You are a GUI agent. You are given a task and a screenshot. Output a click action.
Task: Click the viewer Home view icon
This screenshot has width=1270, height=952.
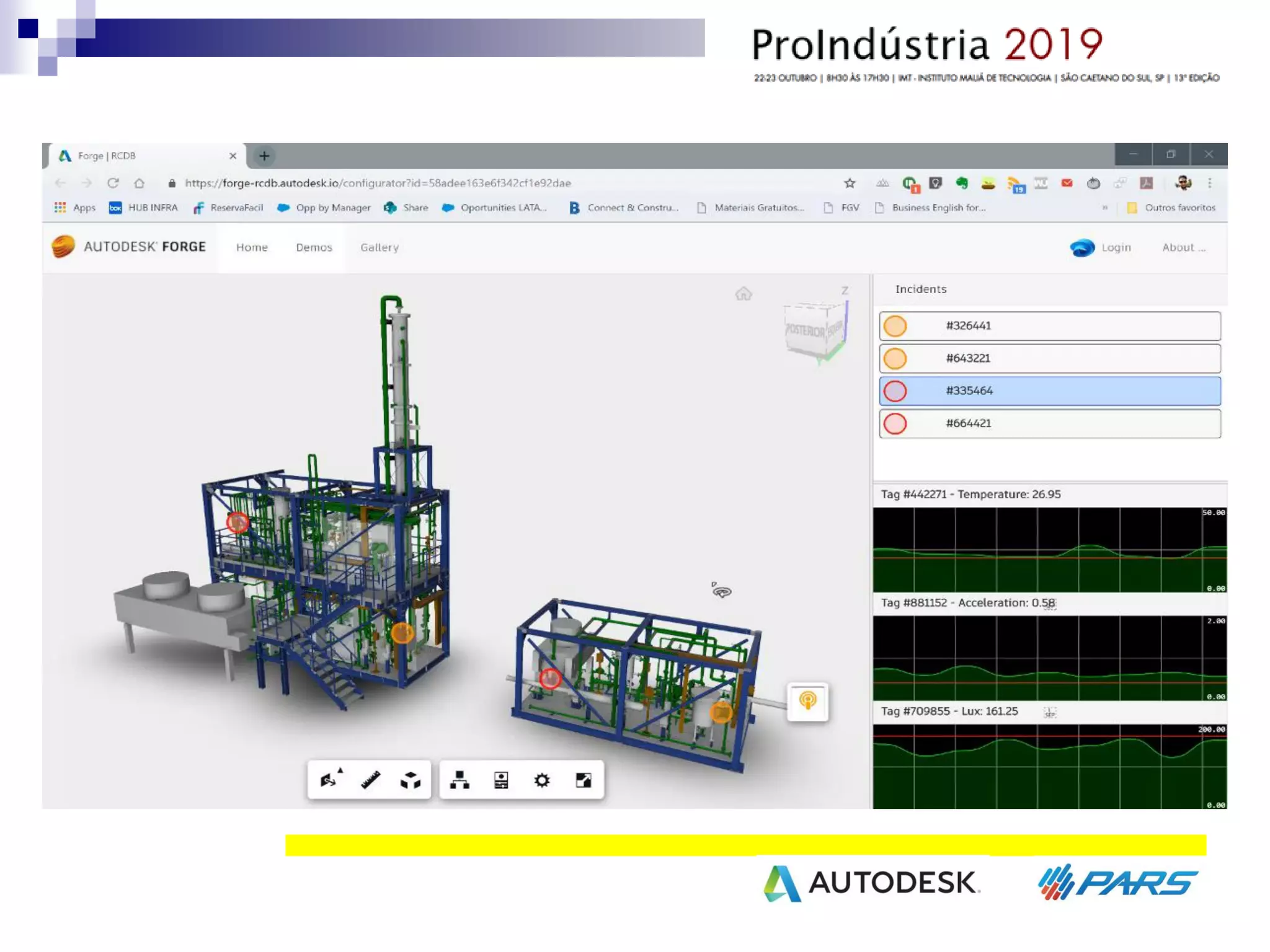[x=744, y=293]
